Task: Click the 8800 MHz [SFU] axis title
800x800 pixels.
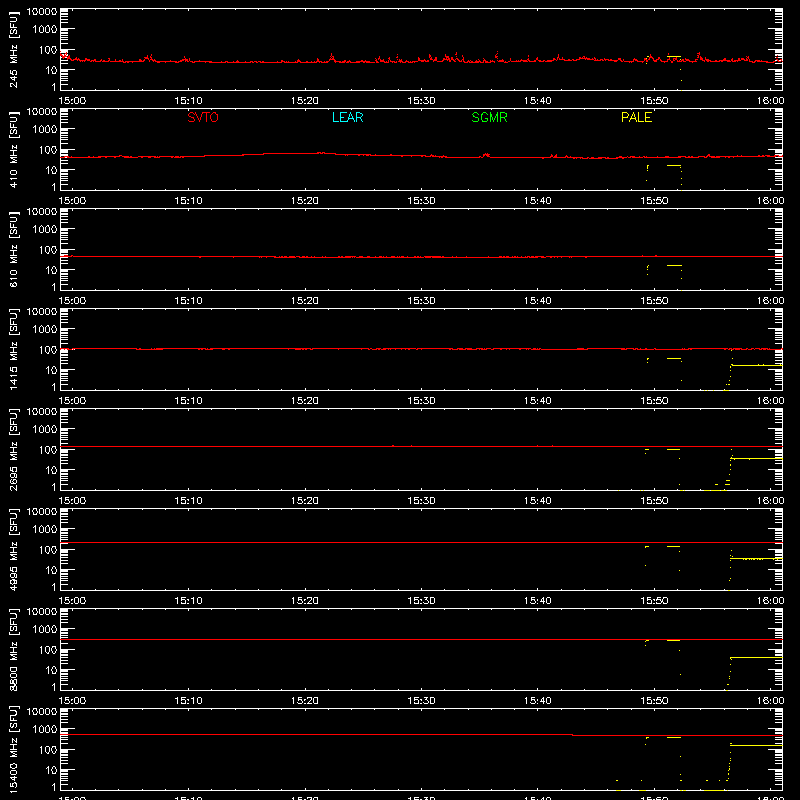Action: [x=13, y=649]
